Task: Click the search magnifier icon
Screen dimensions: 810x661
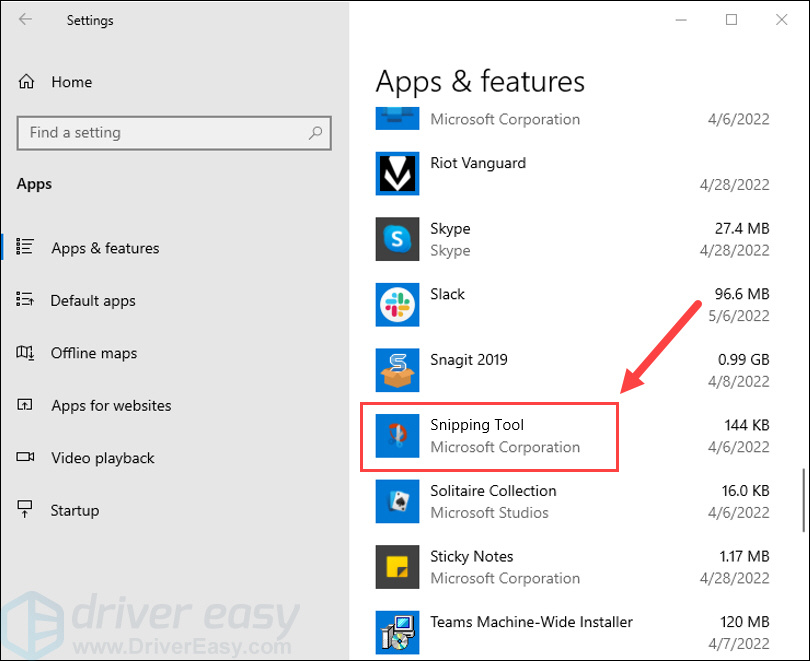Action: (315, 133)
